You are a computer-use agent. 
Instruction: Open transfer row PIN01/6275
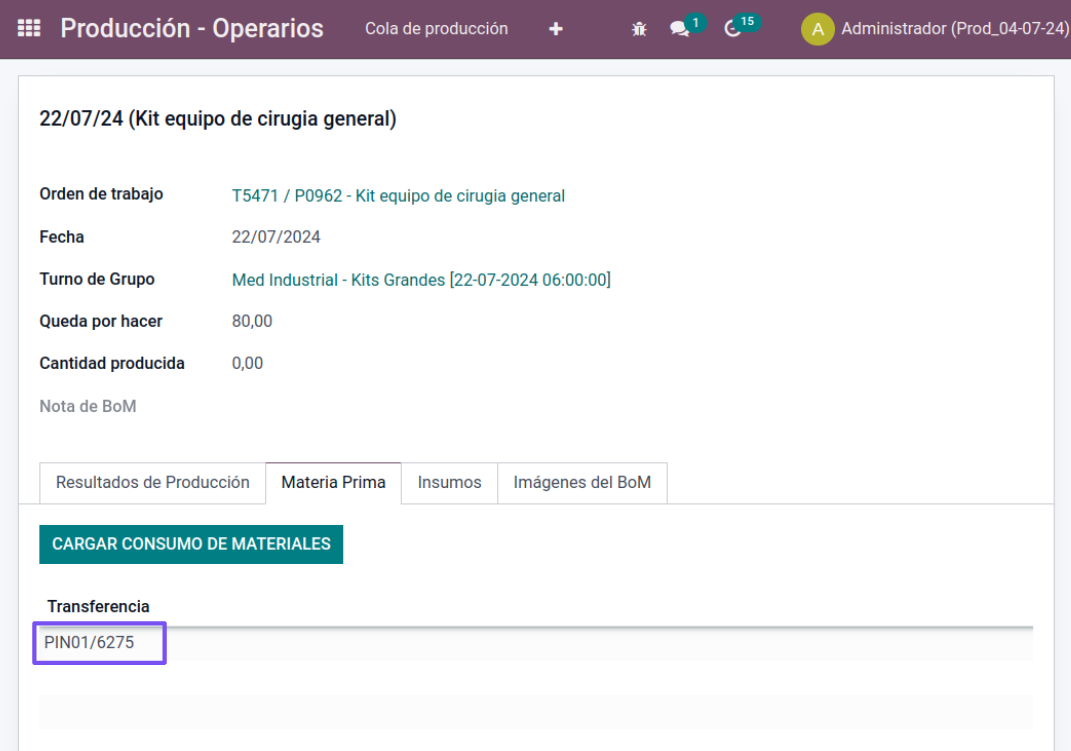tap(89, 643)
